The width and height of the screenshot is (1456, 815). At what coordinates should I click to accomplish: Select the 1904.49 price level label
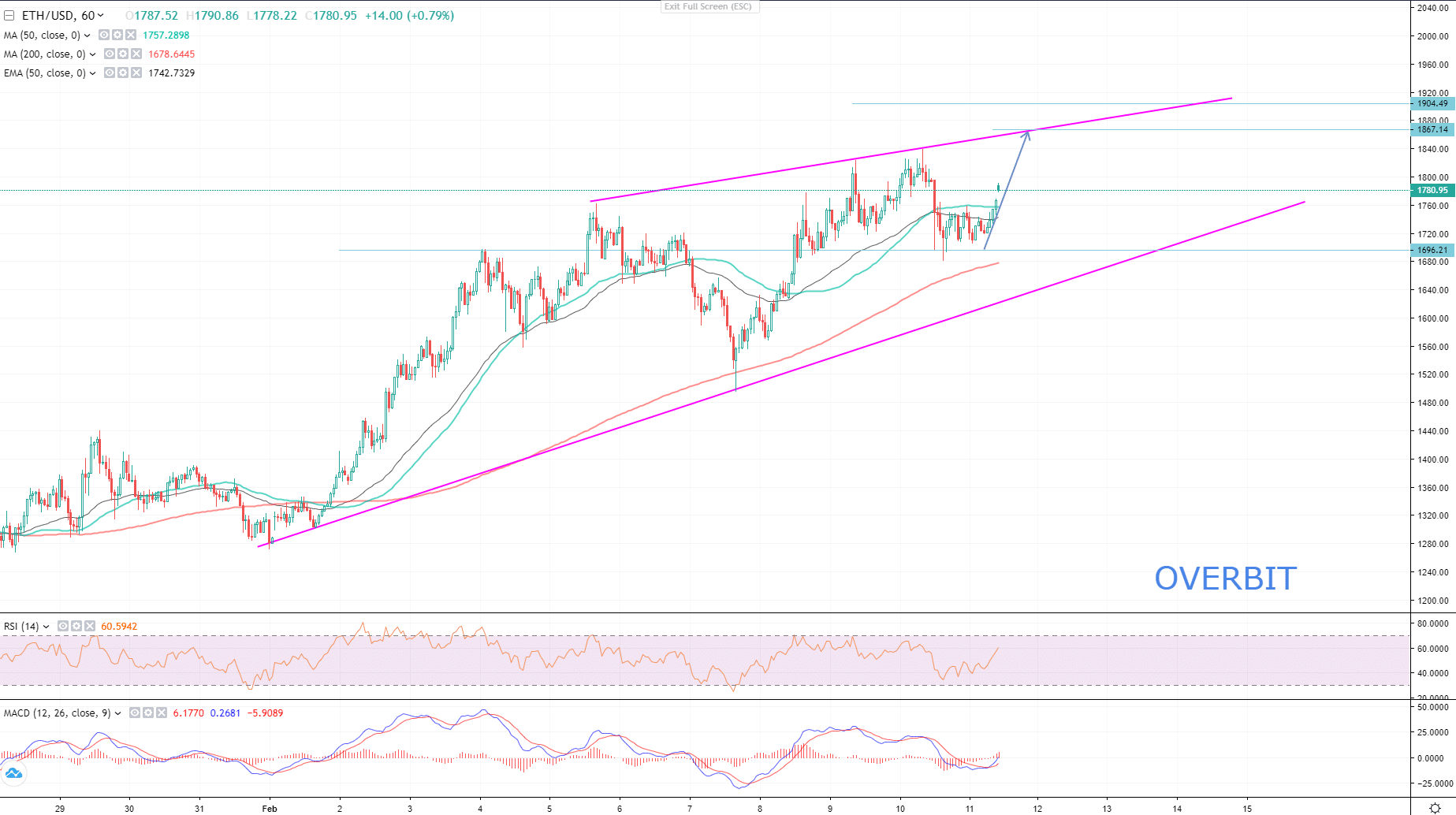click(x=1432, y=104)
